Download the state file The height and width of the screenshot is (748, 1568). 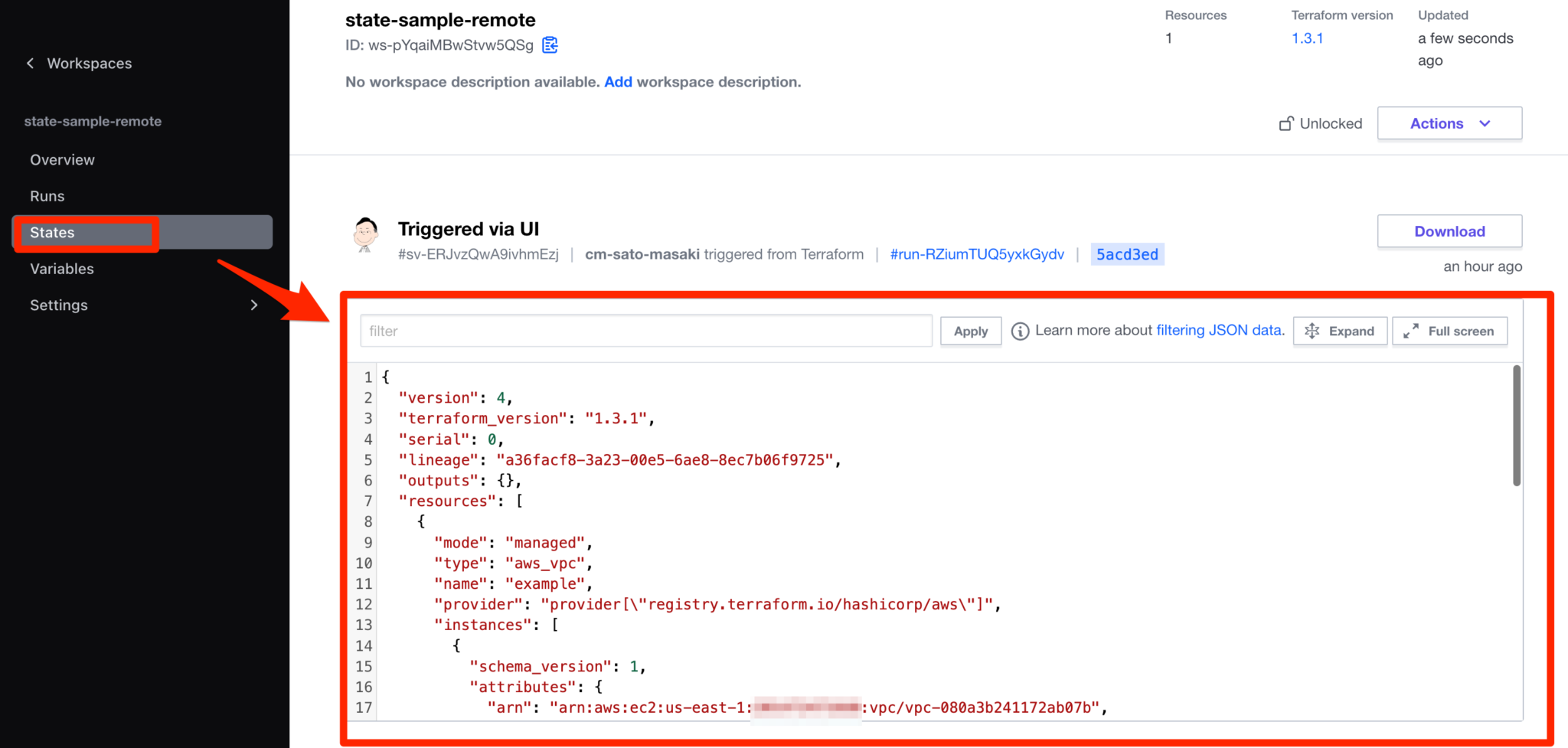(x=1449, y=230)
